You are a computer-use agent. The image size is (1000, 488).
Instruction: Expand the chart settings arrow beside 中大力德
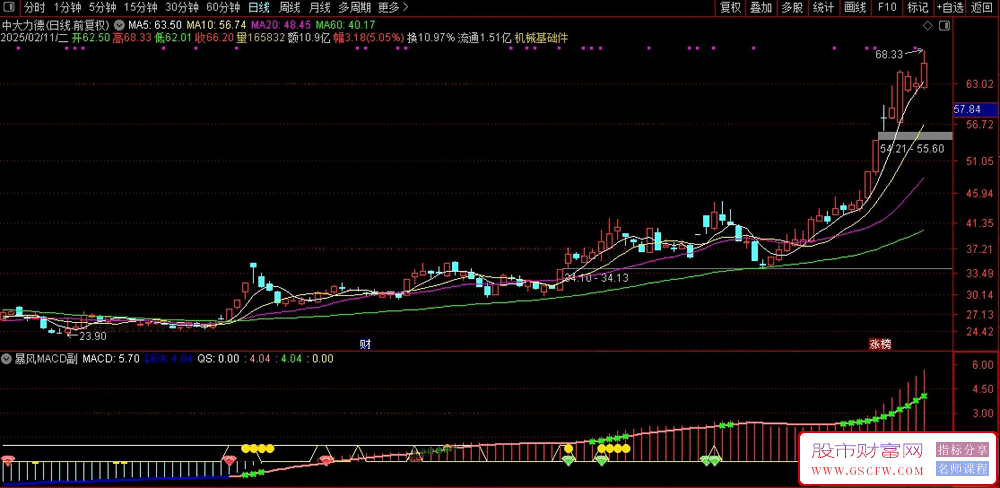click(120, 26)
